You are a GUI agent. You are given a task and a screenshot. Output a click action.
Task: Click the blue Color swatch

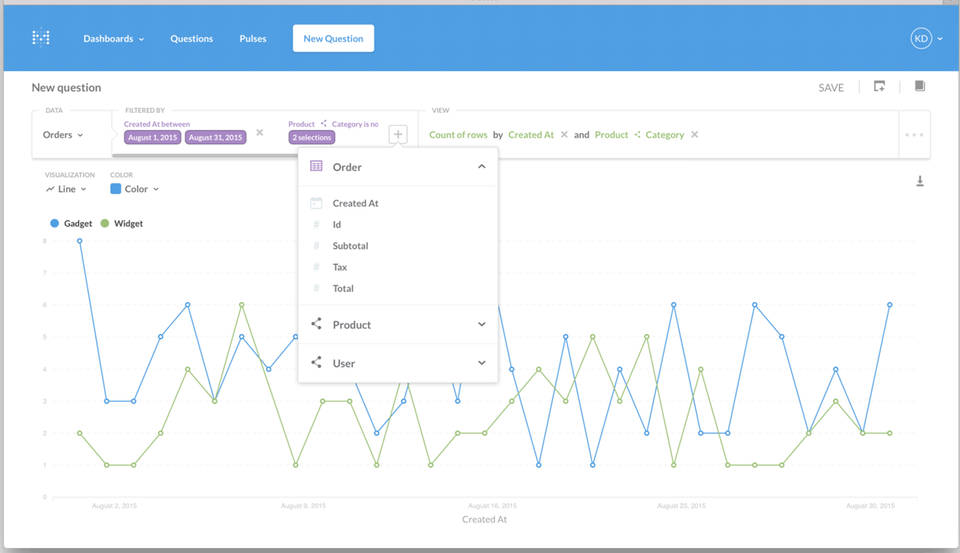pos(116,189)
